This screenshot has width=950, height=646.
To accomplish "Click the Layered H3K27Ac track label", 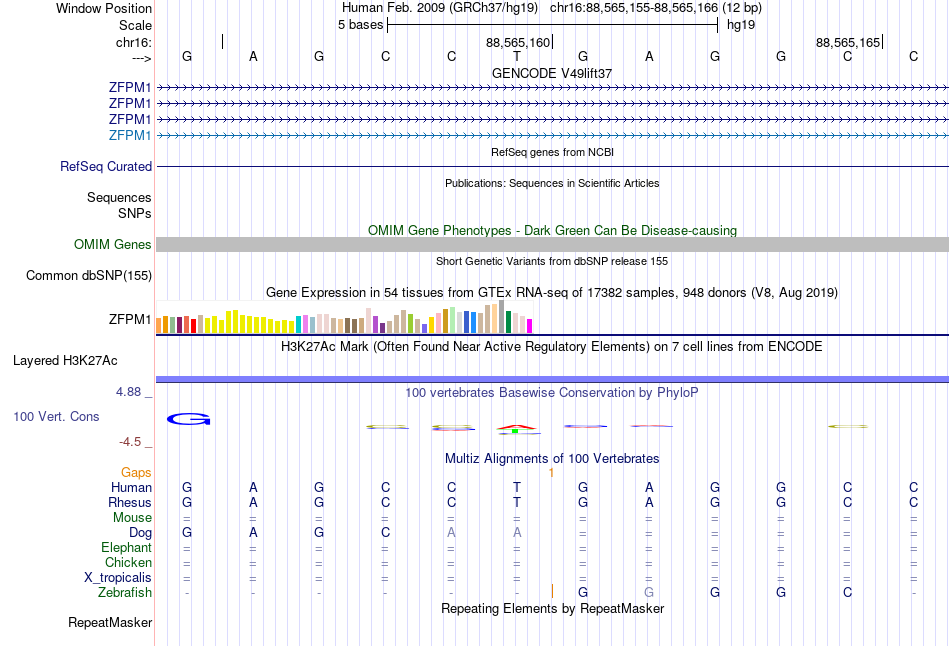I will (65, 361).
